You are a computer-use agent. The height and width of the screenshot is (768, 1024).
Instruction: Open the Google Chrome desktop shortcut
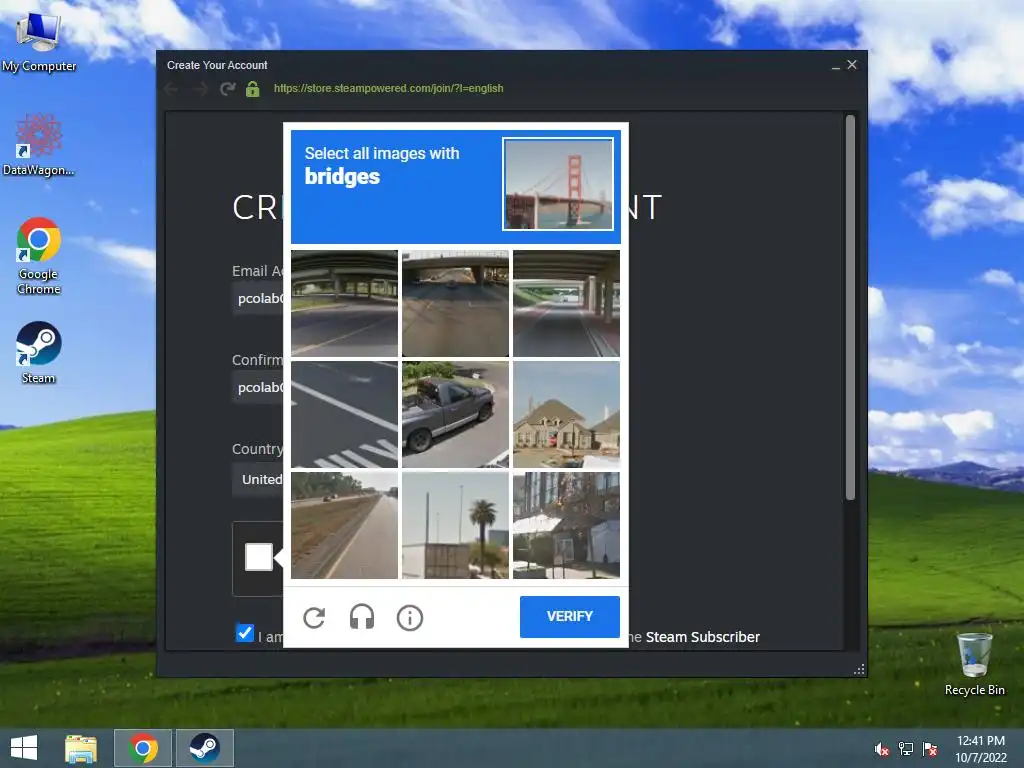pos(39,256)
